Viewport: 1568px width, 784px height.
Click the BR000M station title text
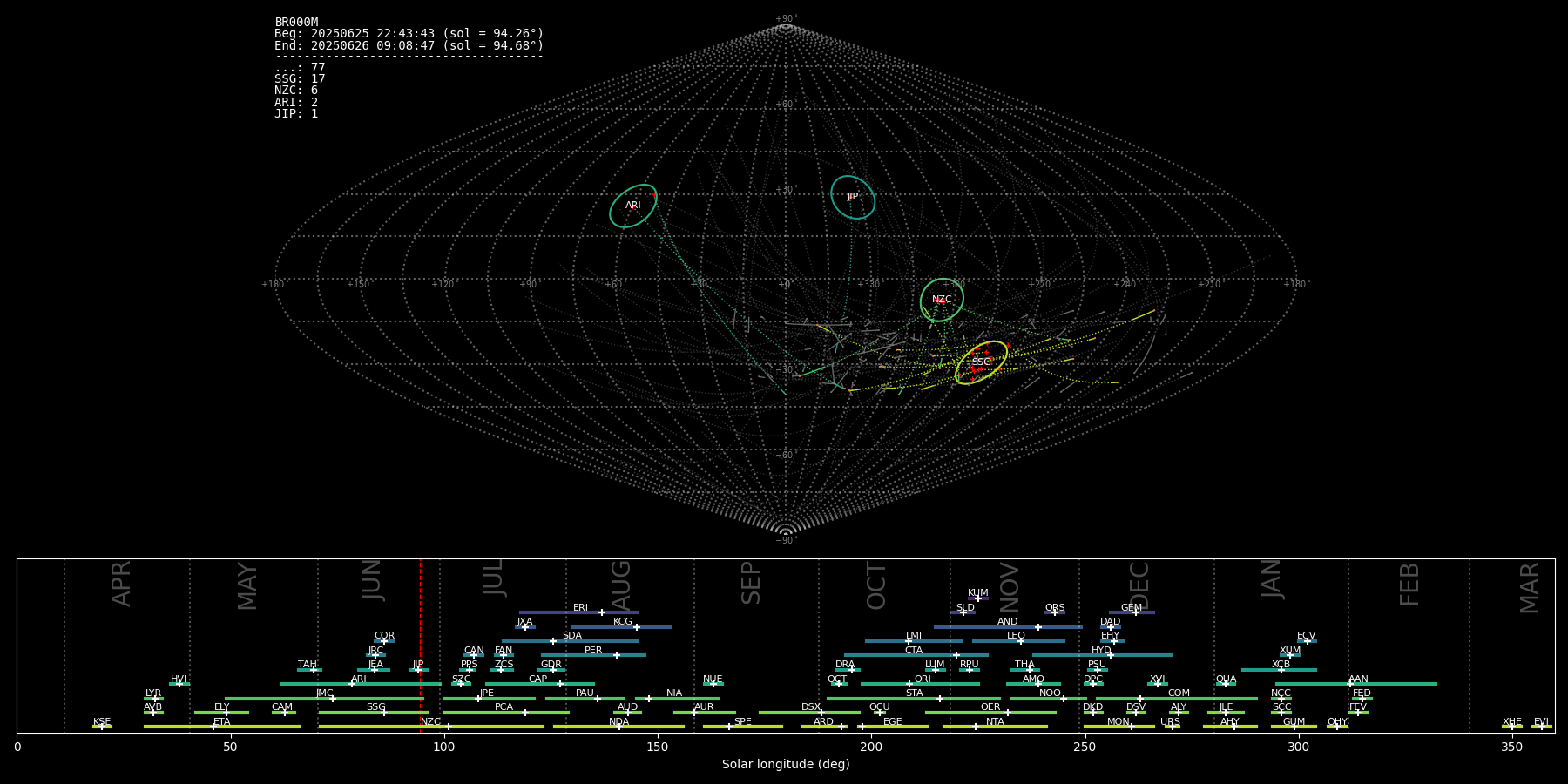click(296, 23)
